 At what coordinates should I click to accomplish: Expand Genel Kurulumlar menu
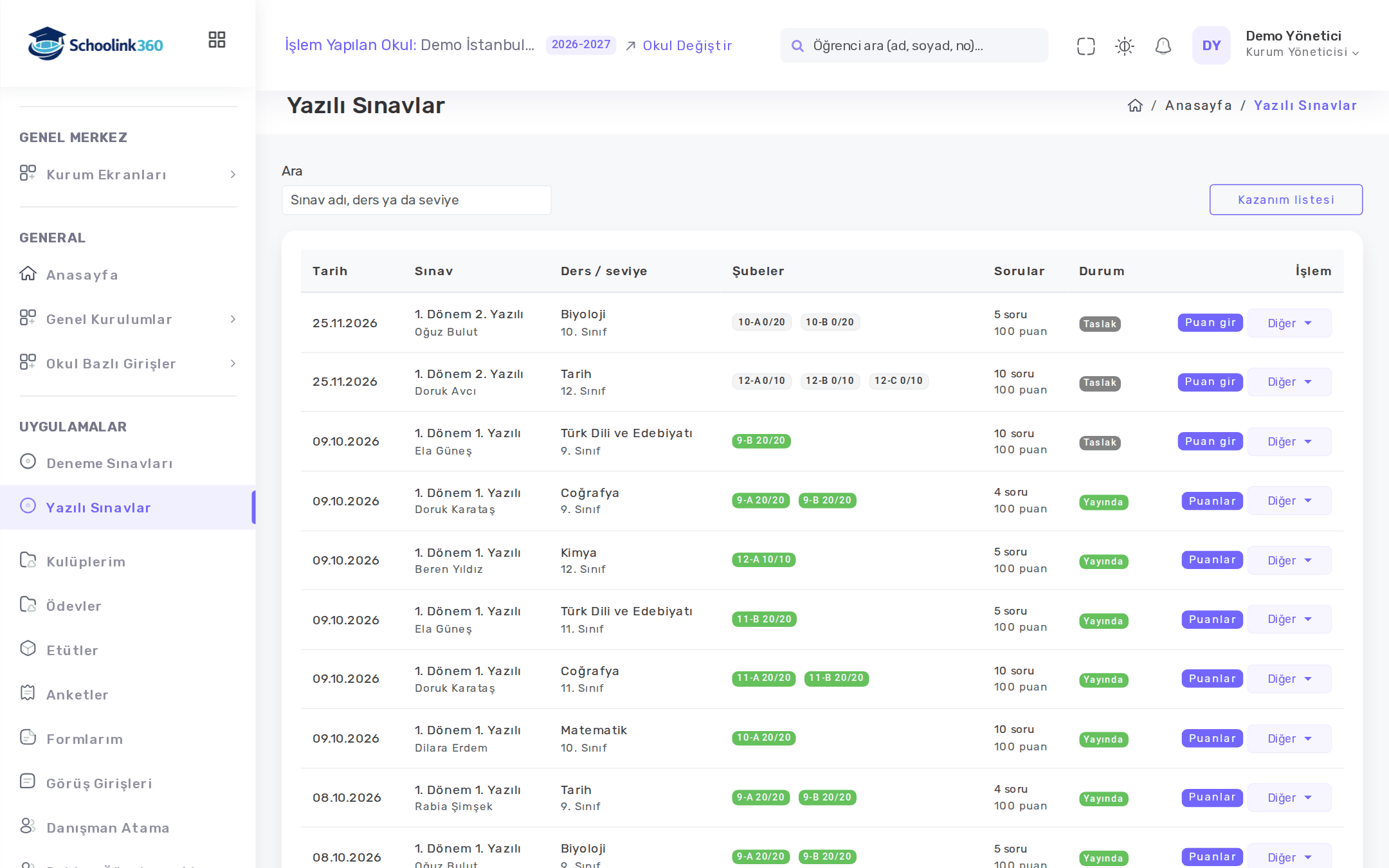pyautogui.click(x=127, y=319)
